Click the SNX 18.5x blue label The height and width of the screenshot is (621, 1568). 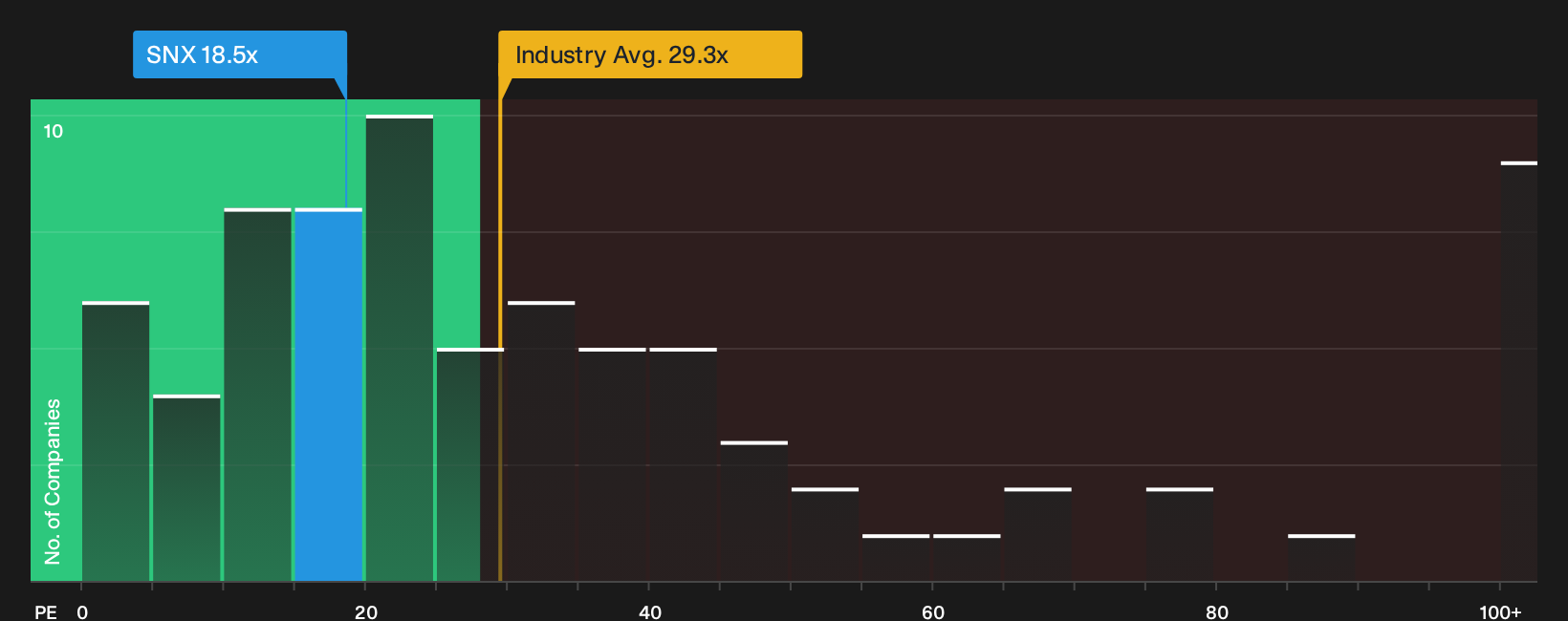click(x=240, y=54)
